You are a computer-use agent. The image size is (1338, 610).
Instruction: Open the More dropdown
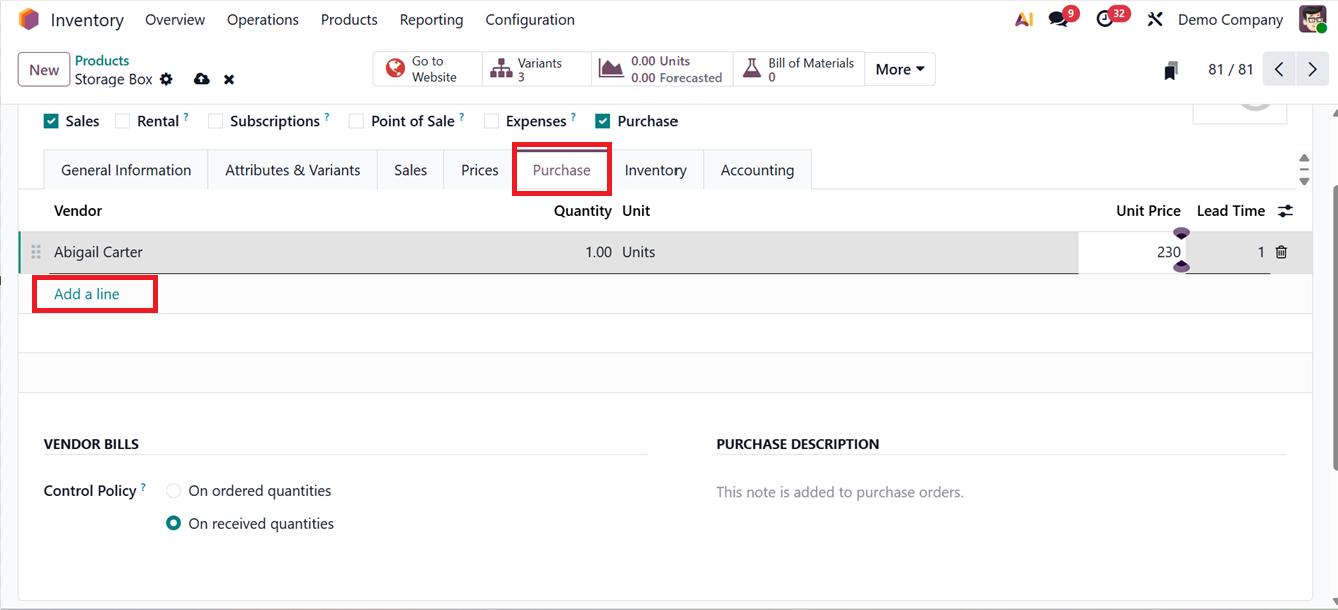pyautogui.click(x=898, y=69)
